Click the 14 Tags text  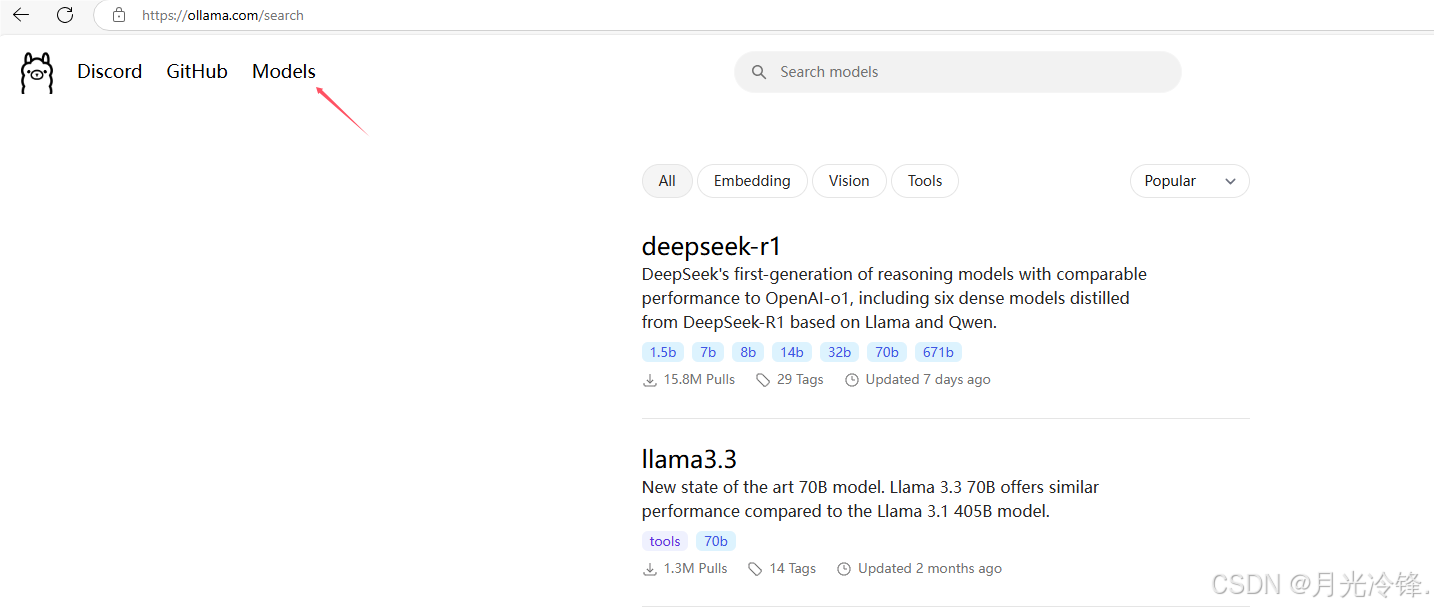coord(793,569)
